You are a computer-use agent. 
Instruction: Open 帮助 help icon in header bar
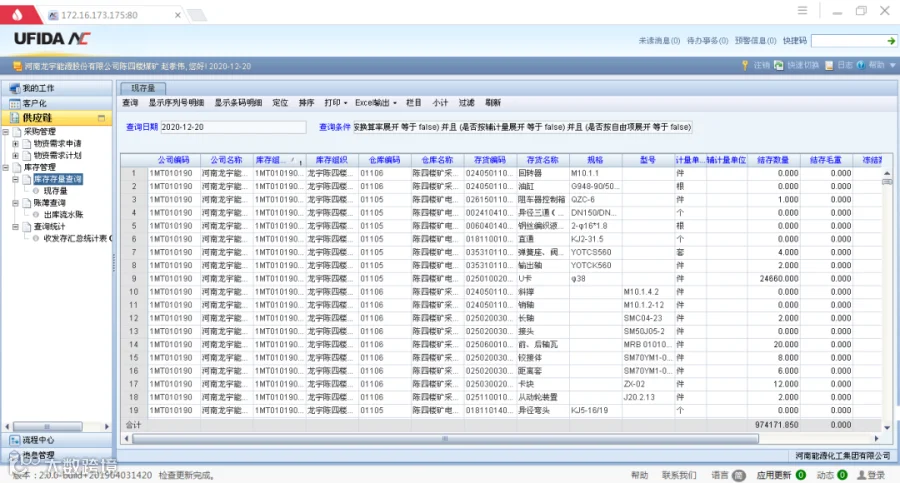pyautogui.click(x=860, y=65)
